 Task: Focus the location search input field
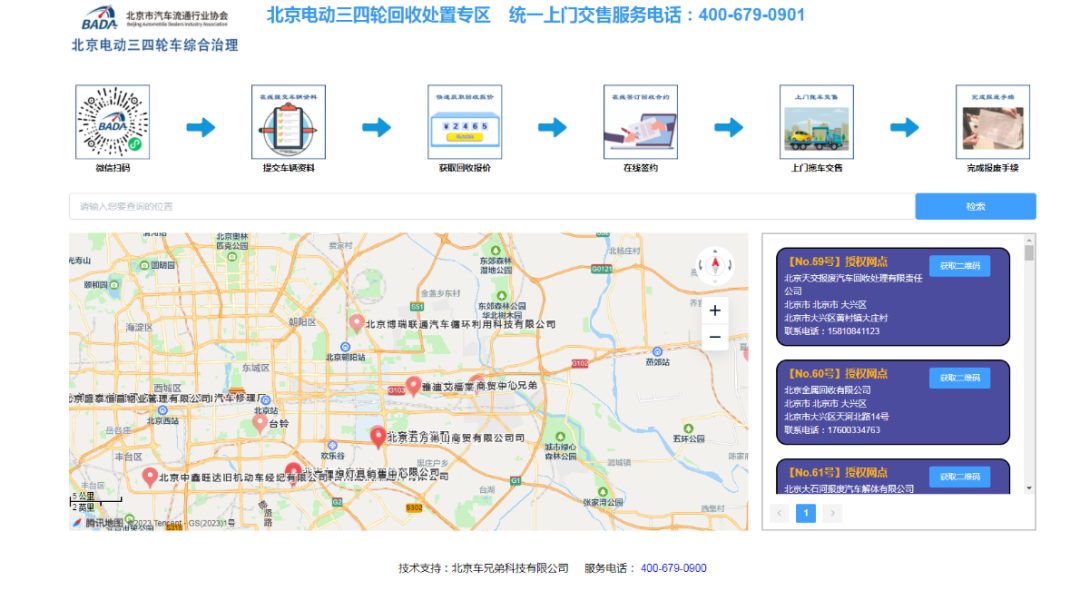click(492, 207)
